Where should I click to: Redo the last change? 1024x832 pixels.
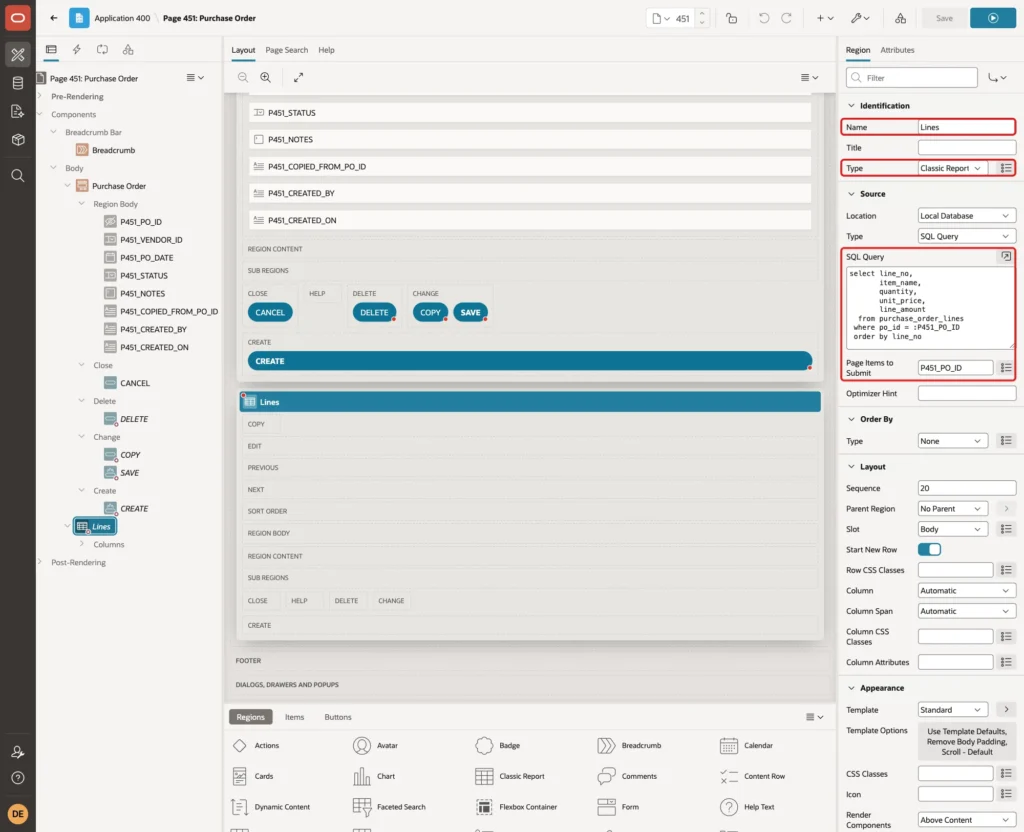coord(786,18)
